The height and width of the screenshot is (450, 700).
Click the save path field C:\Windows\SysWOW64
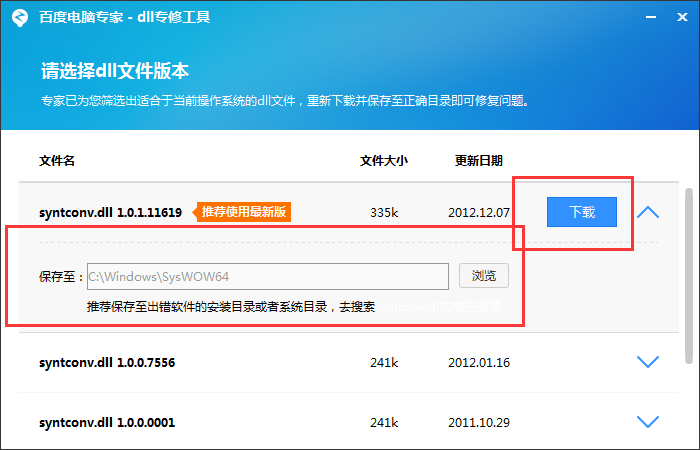[268, 276]
